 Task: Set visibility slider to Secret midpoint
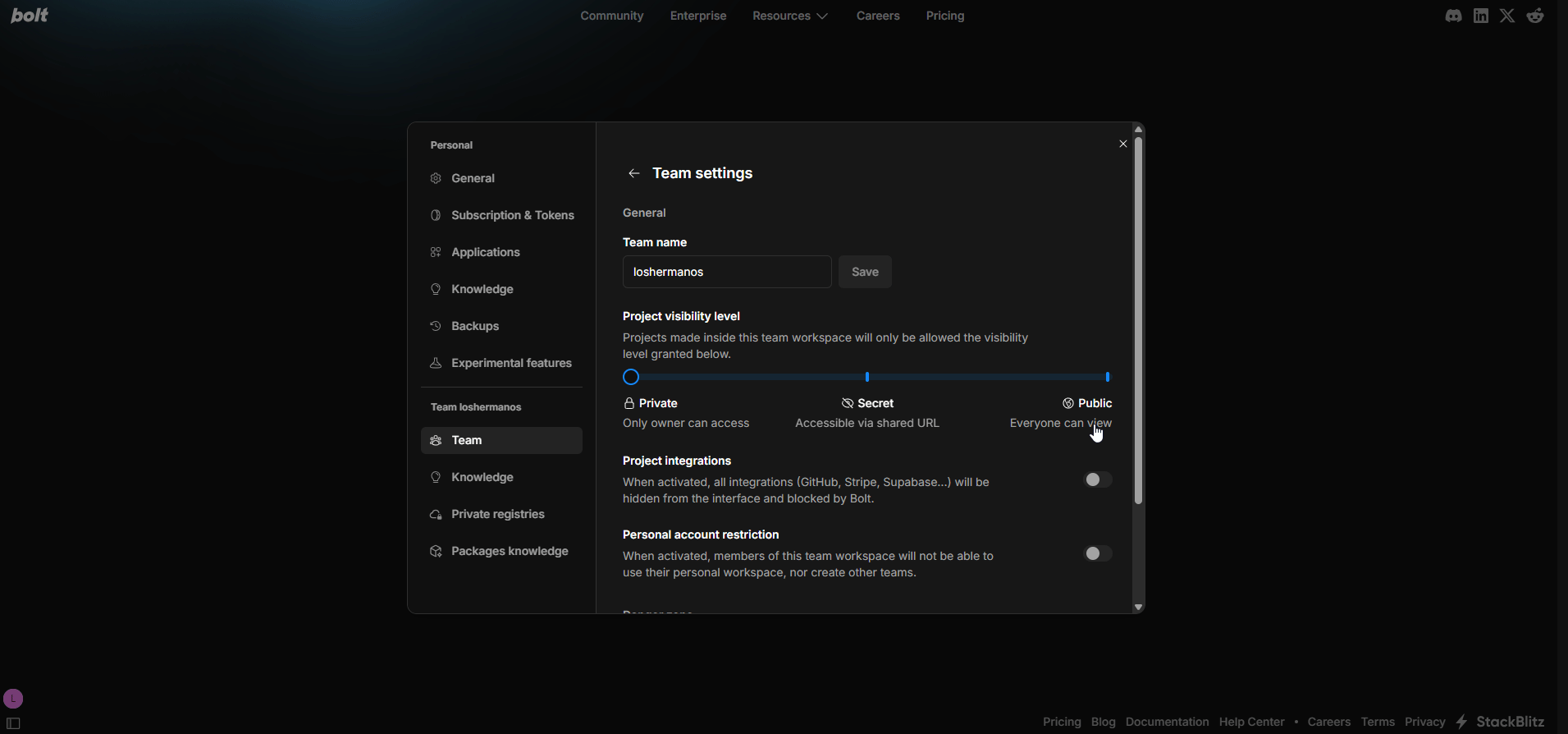point(867,377)
